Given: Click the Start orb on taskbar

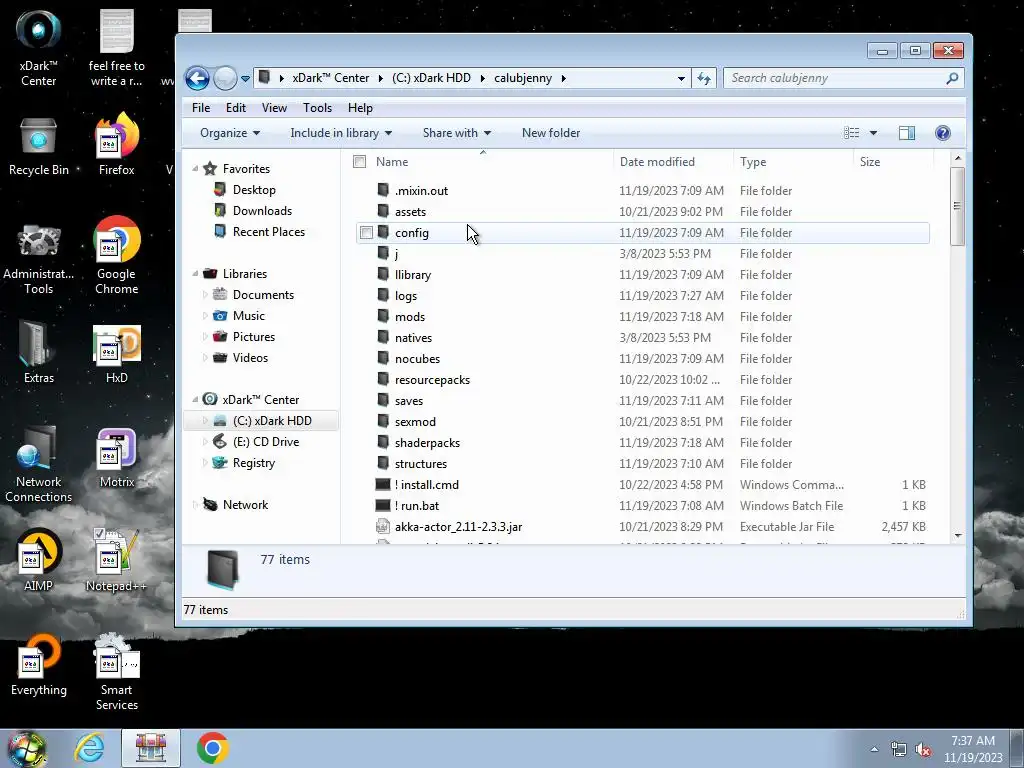Looking at the screenshot, I should click(26, 748).
